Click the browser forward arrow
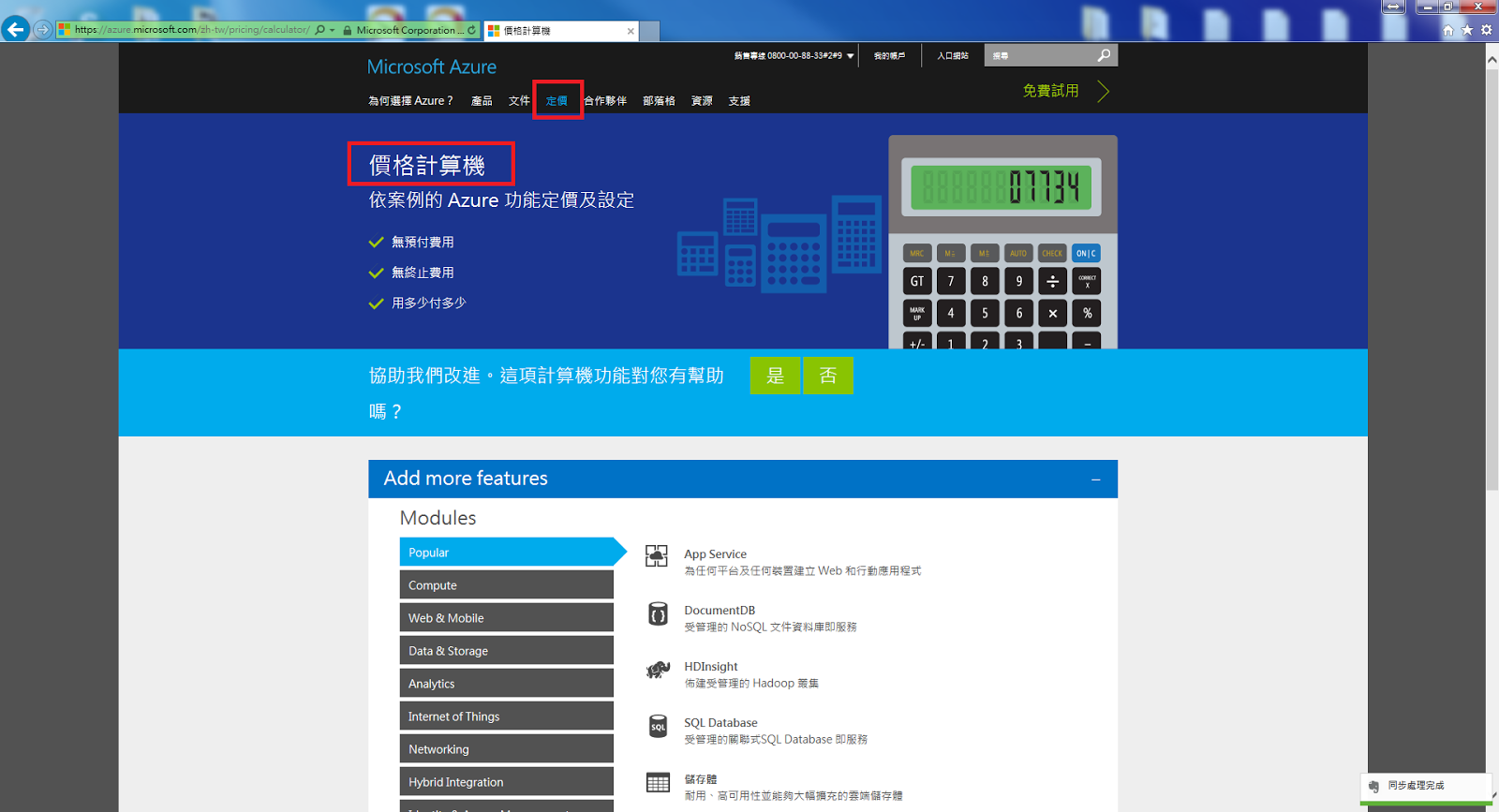This screenshot has width=1499, height=812. pos(42,29)
